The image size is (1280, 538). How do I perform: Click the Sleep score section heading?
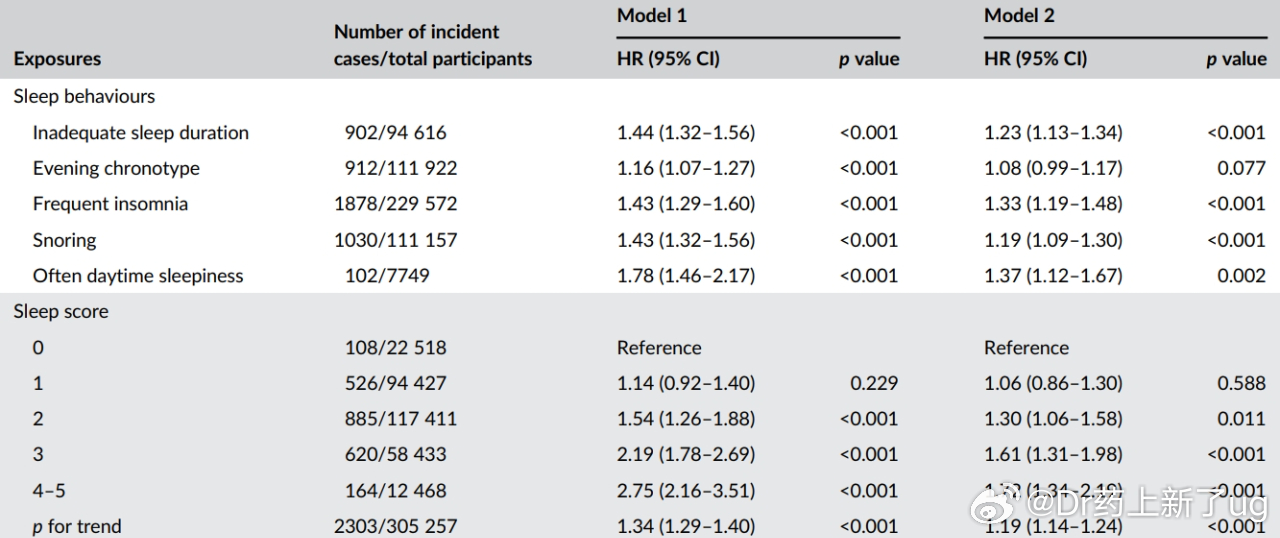[x=61, y=311]
